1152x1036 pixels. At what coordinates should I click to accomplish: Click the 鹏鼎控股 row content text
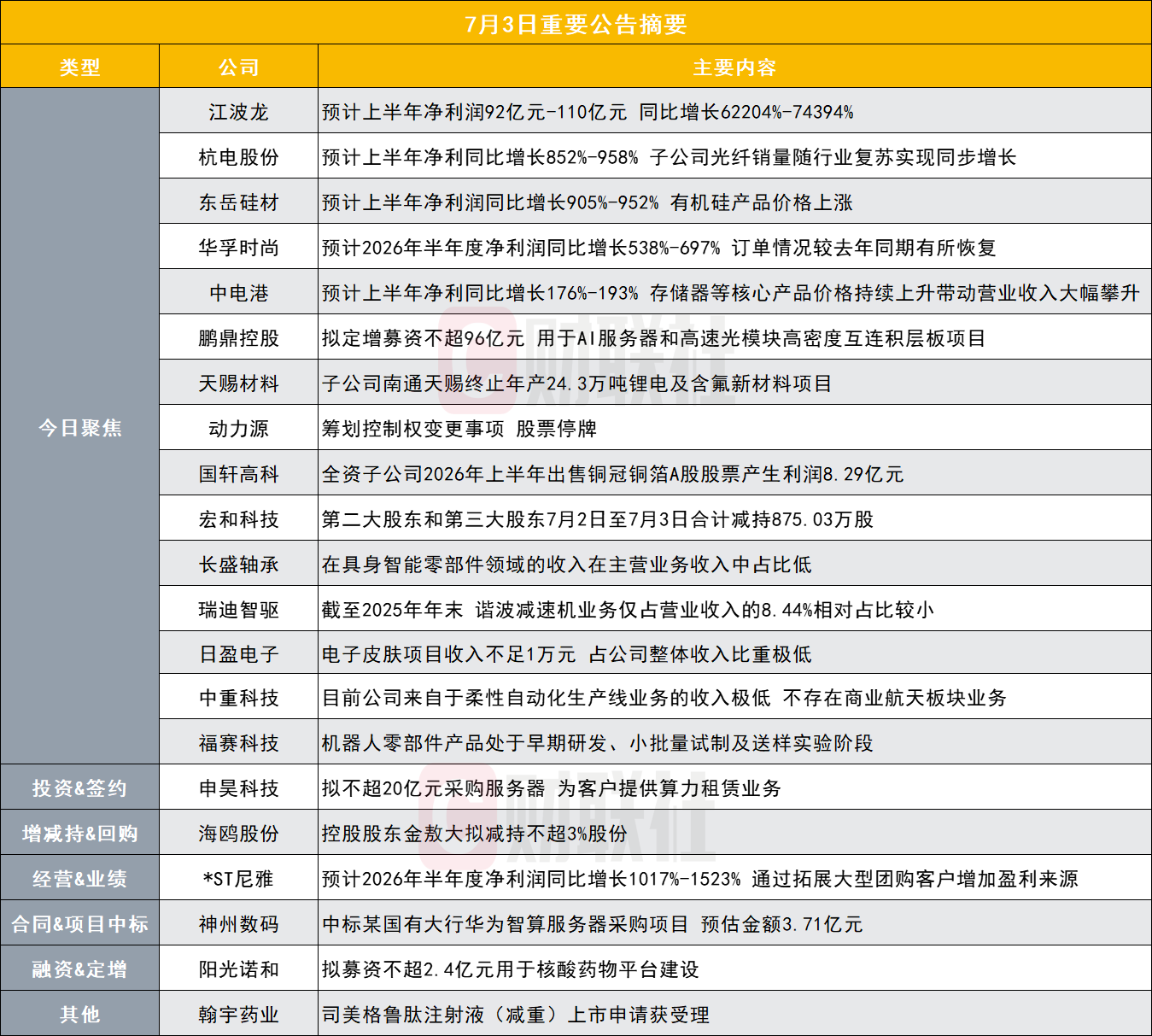pyautogui.click(x=653, y=338)
